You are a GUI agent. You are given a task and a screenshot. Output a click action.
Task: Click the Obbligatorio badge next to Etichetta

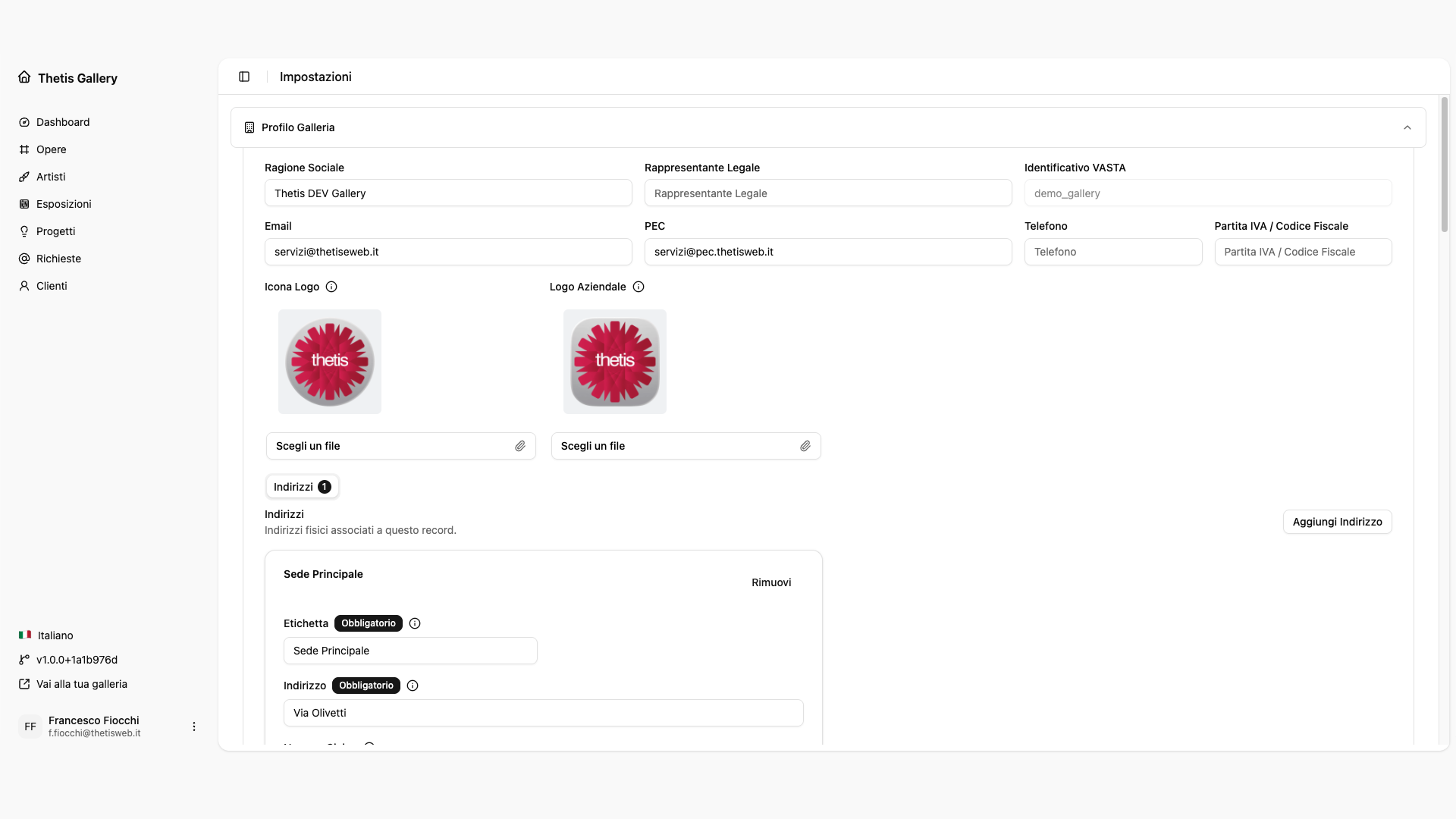pos(369,623)
